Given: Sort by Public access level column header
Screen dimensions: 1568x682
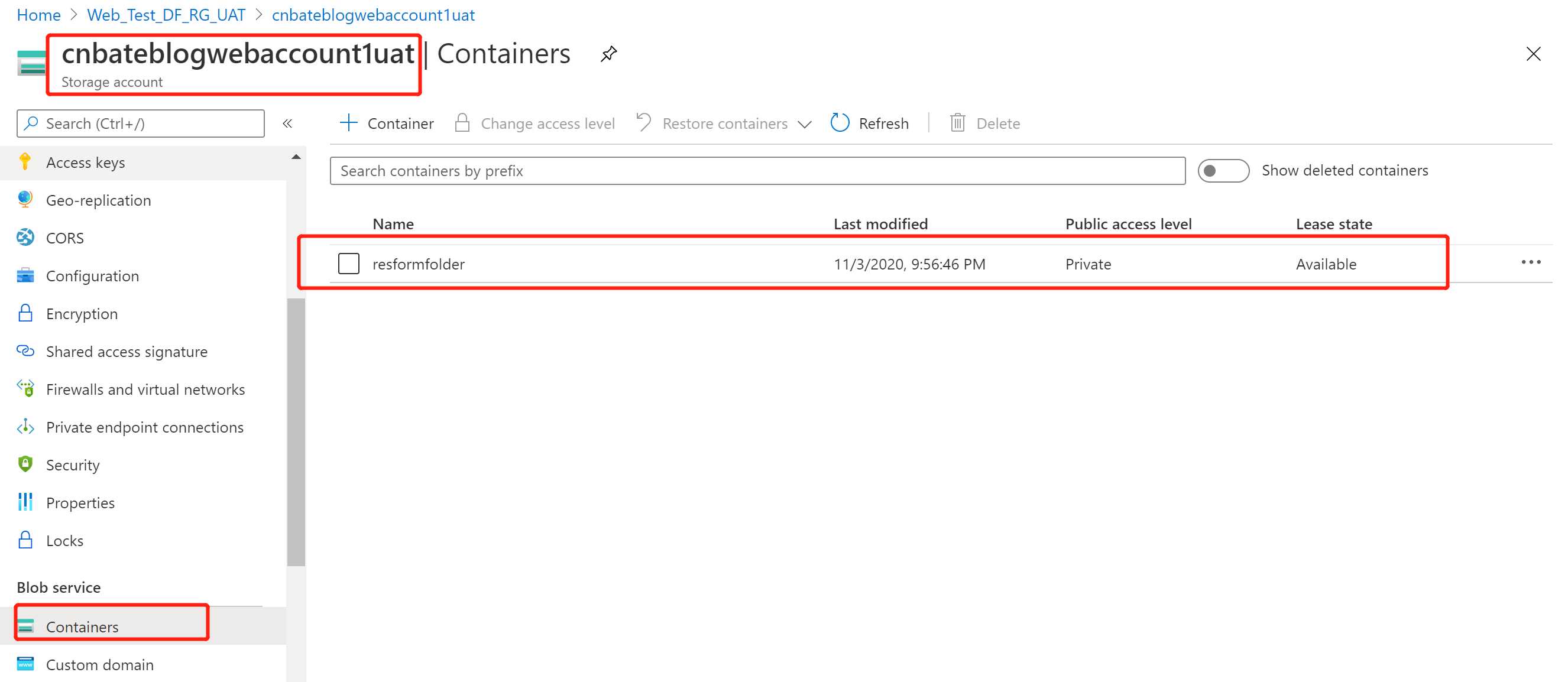Looking at the screenshot, I should (1128, 224).
